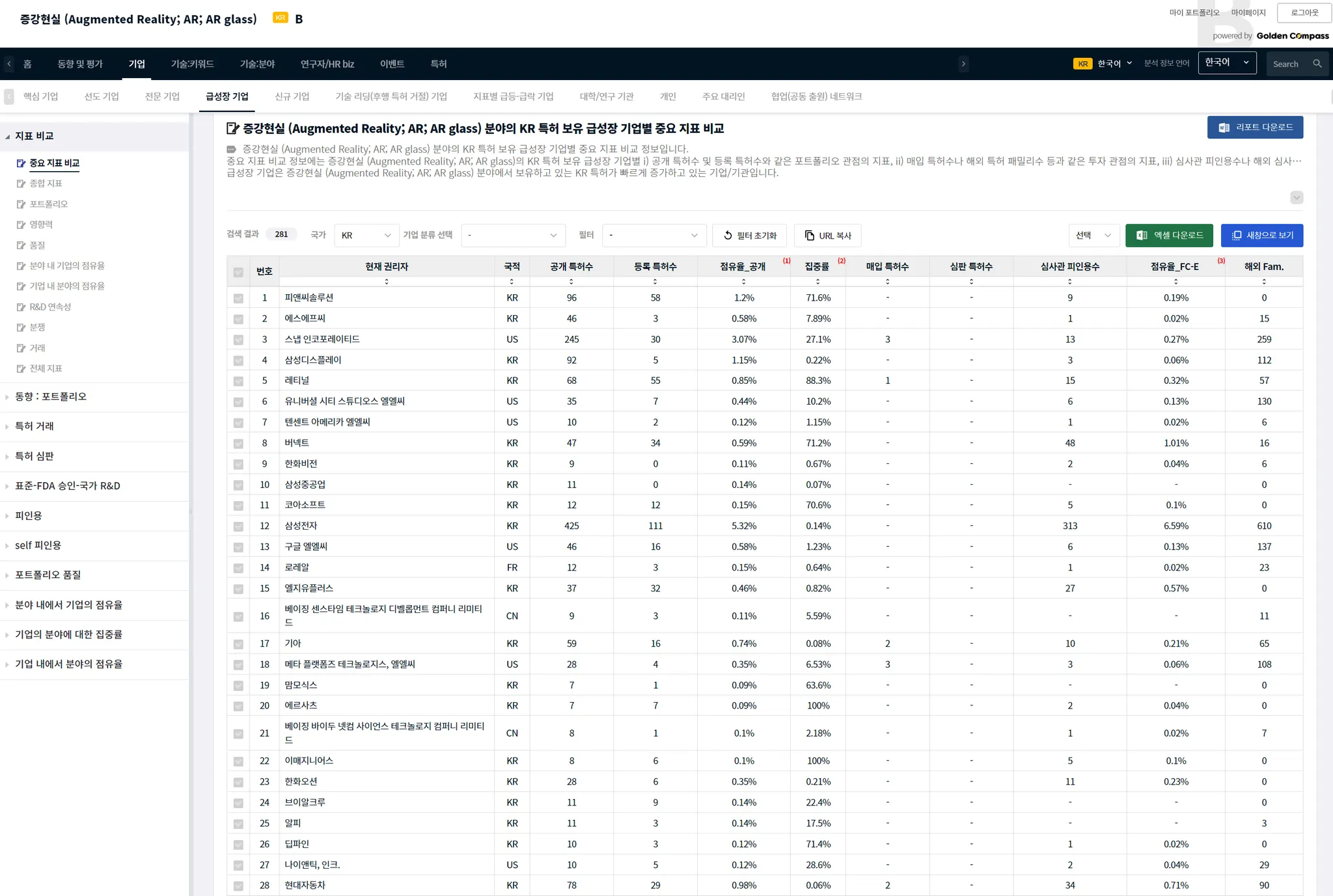1333x896 pixels.
Task: Open the 기업 분류 선택 dropdown
Action: 512,236
